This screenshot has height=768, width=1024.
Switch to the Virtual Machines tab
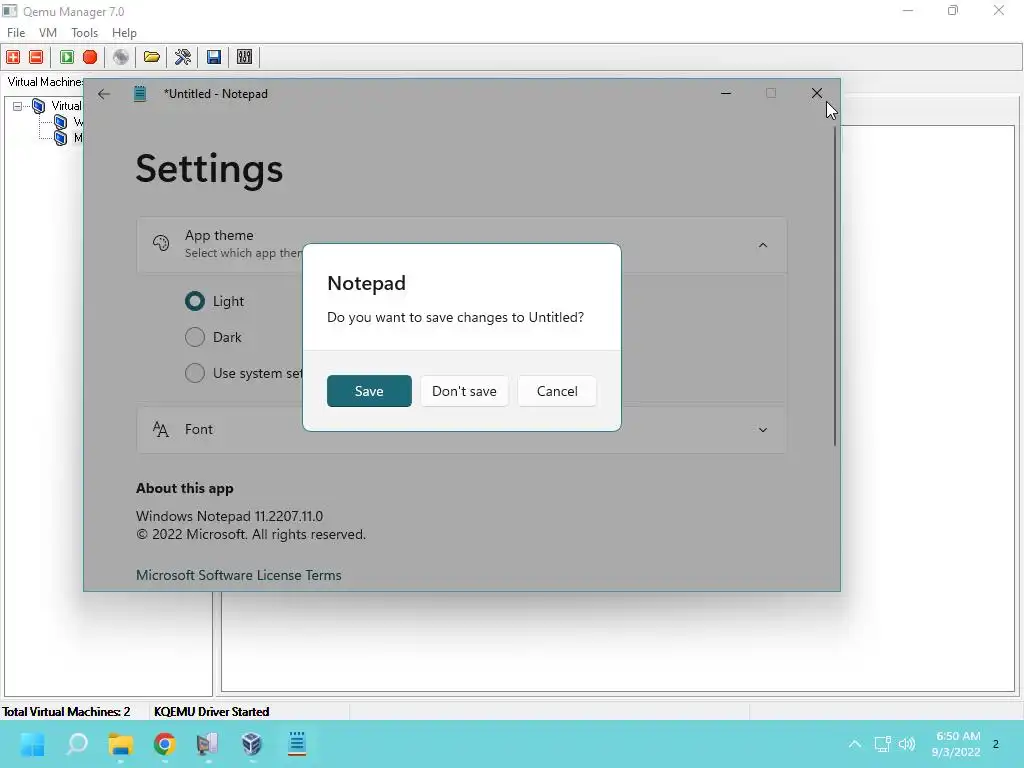(44, 82)
